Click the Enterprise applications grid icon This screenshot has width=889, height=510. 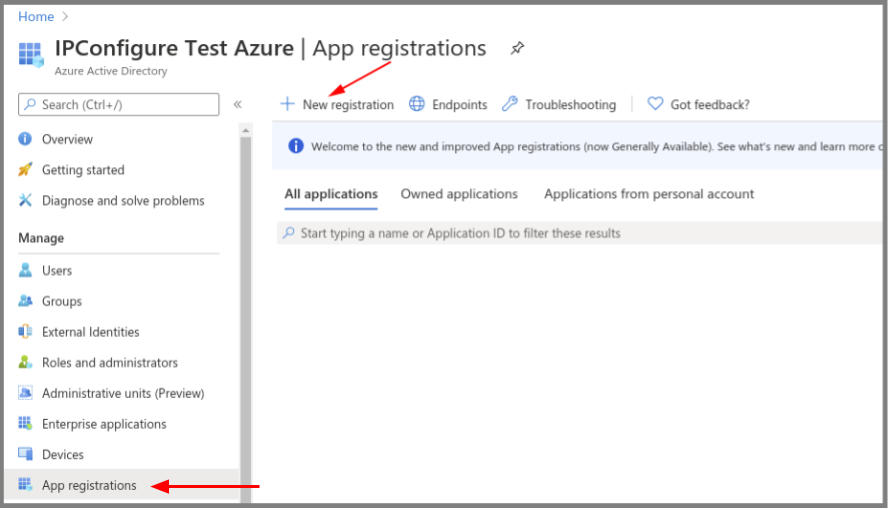26,424
